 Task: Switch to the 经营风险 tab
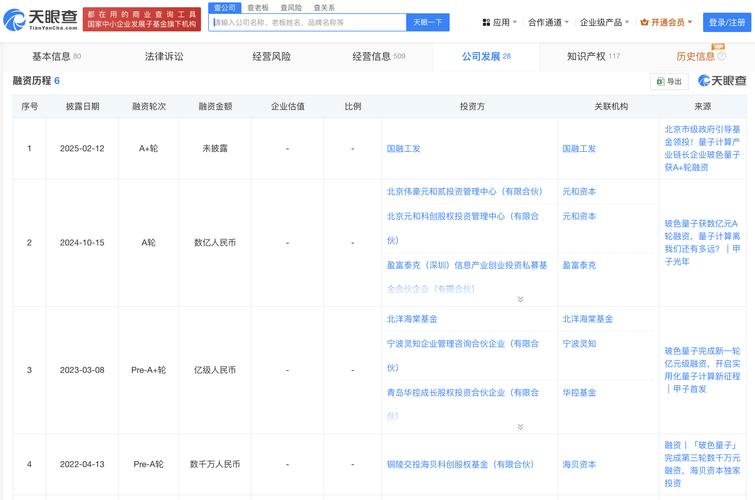coord(271,56)
